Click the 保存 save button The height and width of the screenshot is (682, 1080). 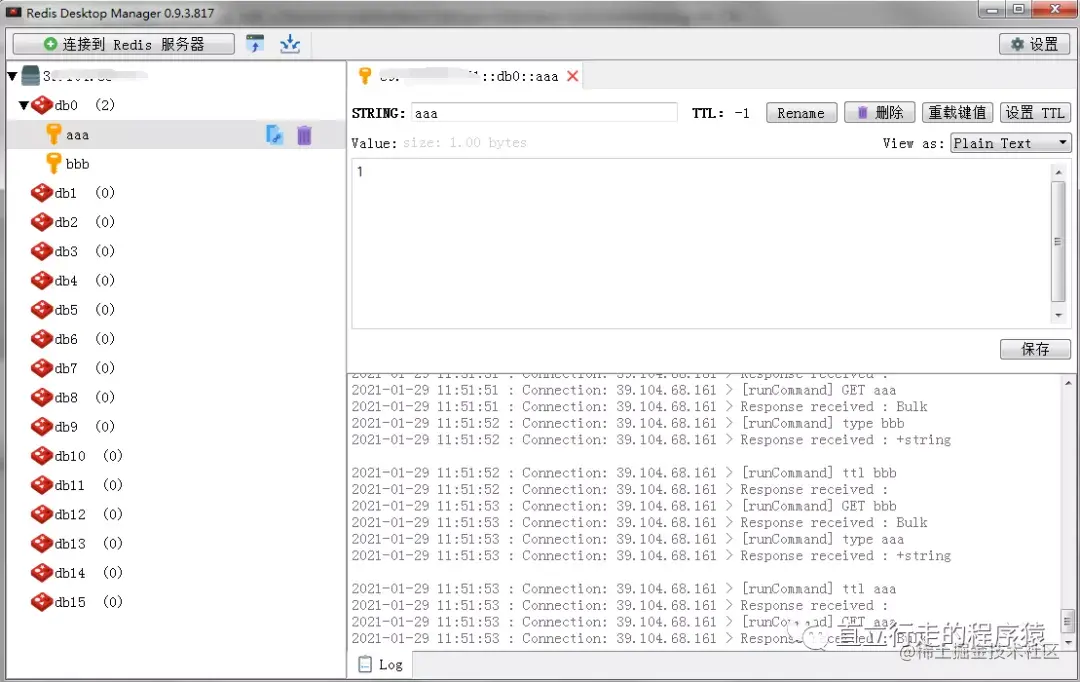coord(1035,349)
